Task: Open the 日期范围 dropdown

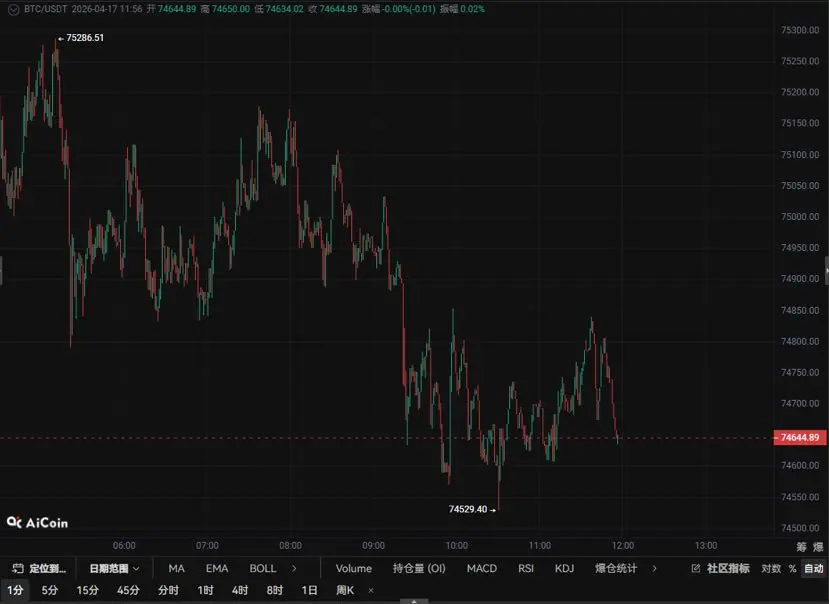Action: click(x=114, y=569)
